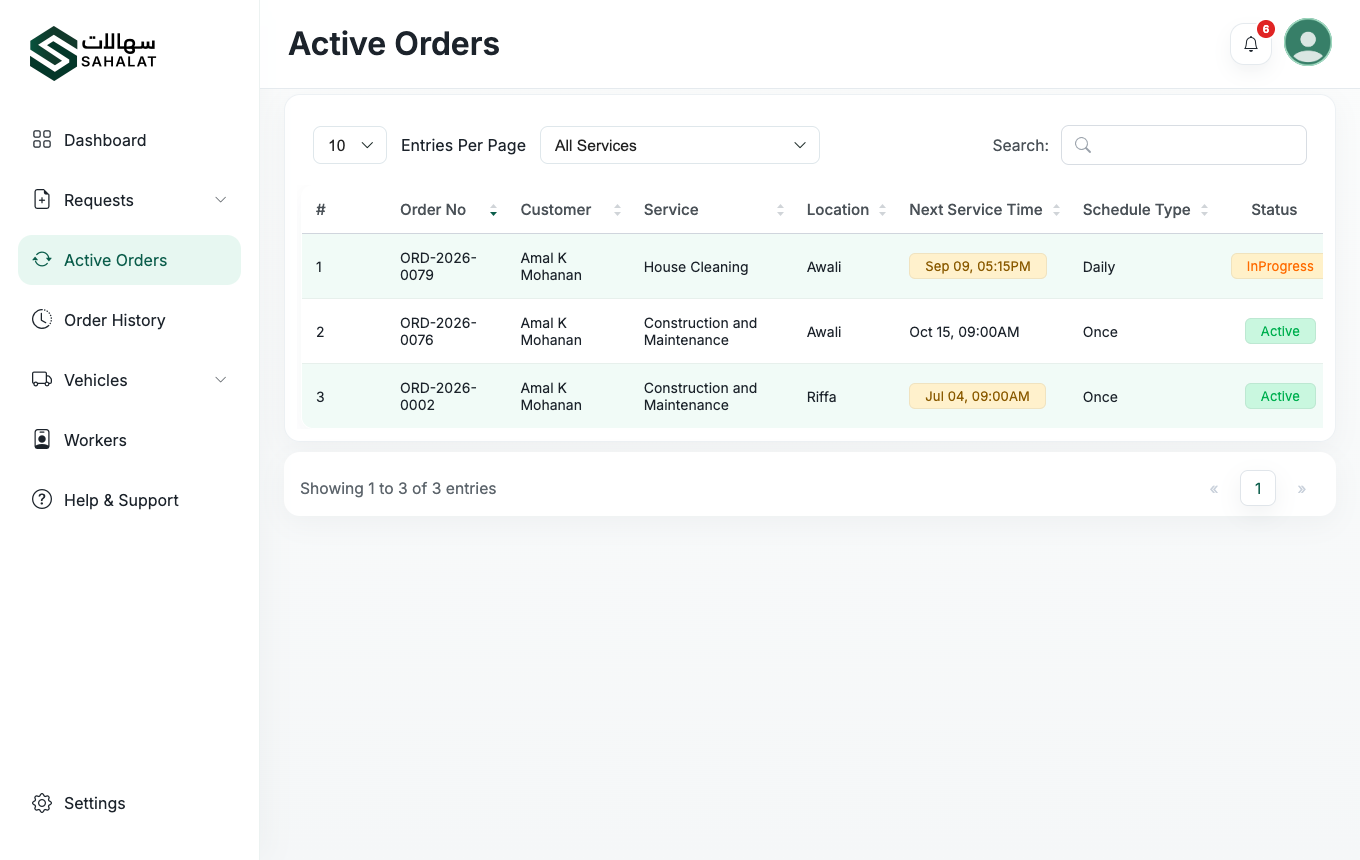Click the previous page « button
Screen dimensions: 1360x860
[1214, 489]
